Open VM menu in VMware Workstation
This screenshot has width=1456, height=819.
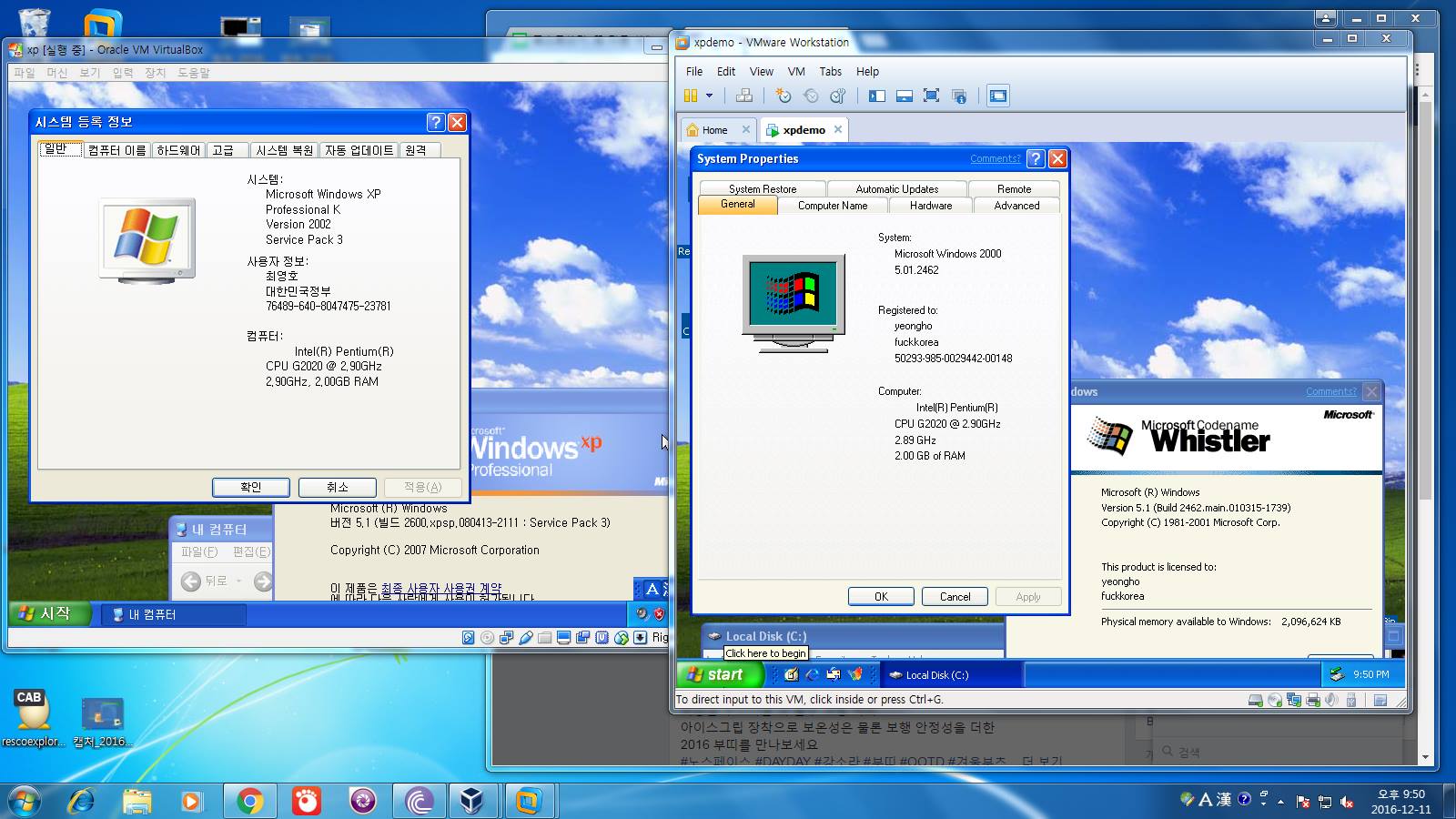796,71
